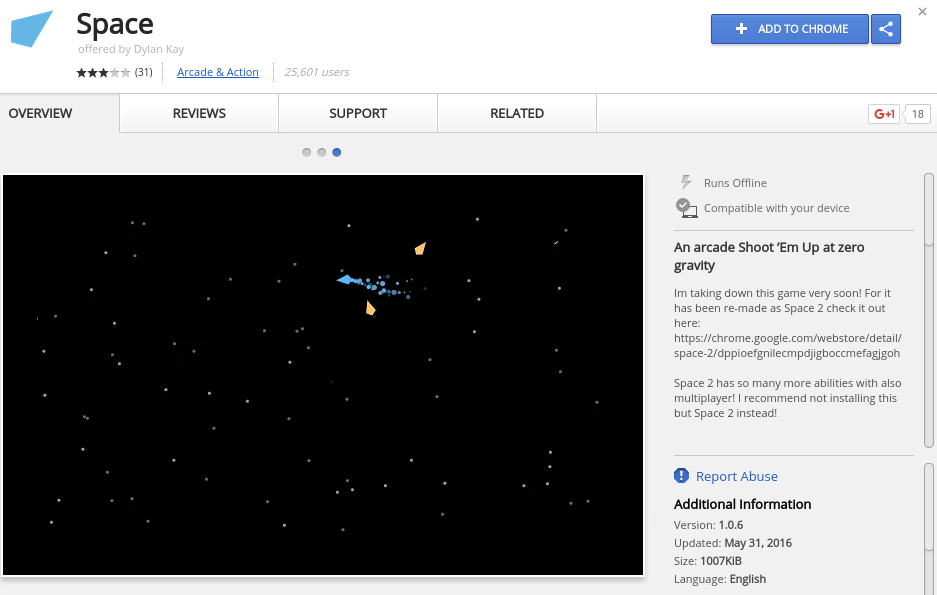Viewport: 937px width, 595px height.
Task: Click the 'Space 2 has so many' paragraph
Action: [788, 398]
